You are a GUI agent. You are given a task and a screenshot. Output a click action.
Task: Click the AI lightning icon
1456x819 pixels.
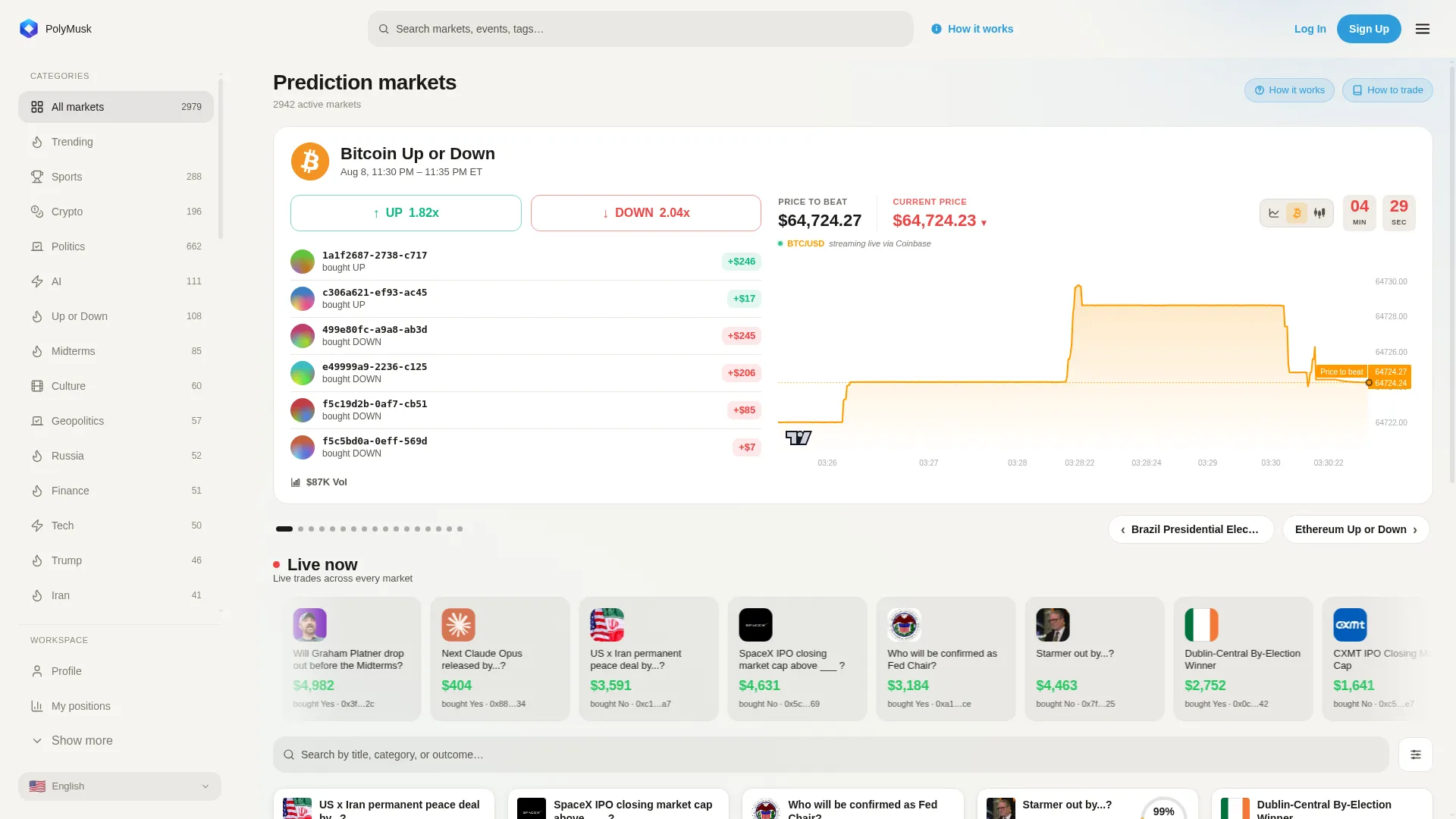pos(37,281)
